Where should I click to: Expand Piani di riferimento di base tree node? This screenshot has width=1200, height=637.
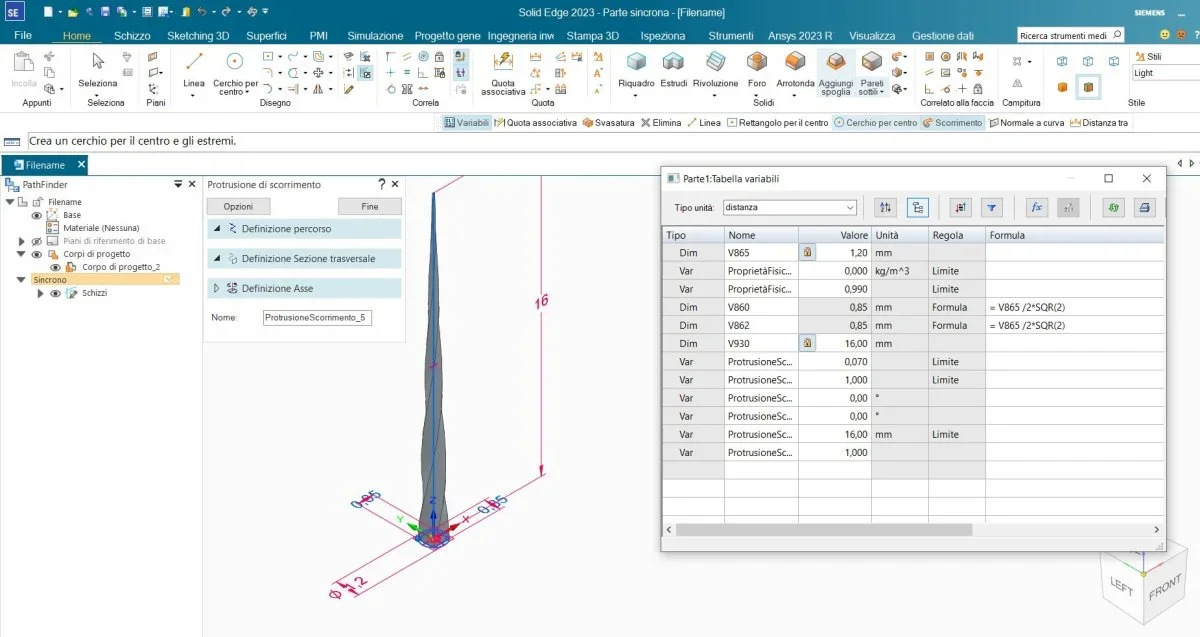(22, 241)
